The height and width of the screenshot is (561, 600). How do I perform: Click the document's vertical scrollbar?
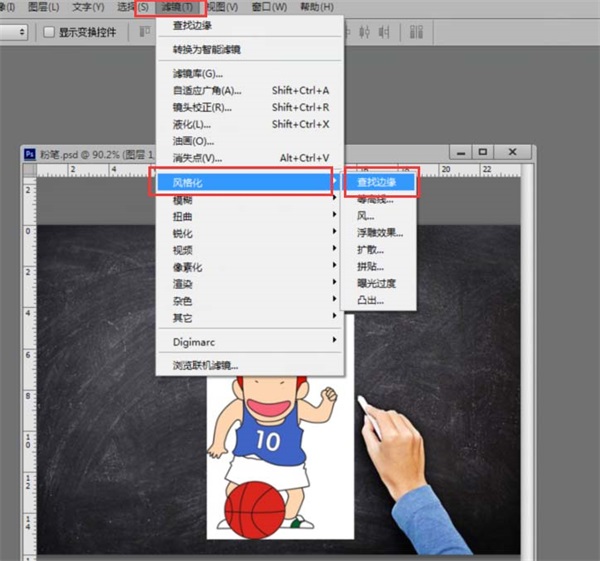coord(528,360)
